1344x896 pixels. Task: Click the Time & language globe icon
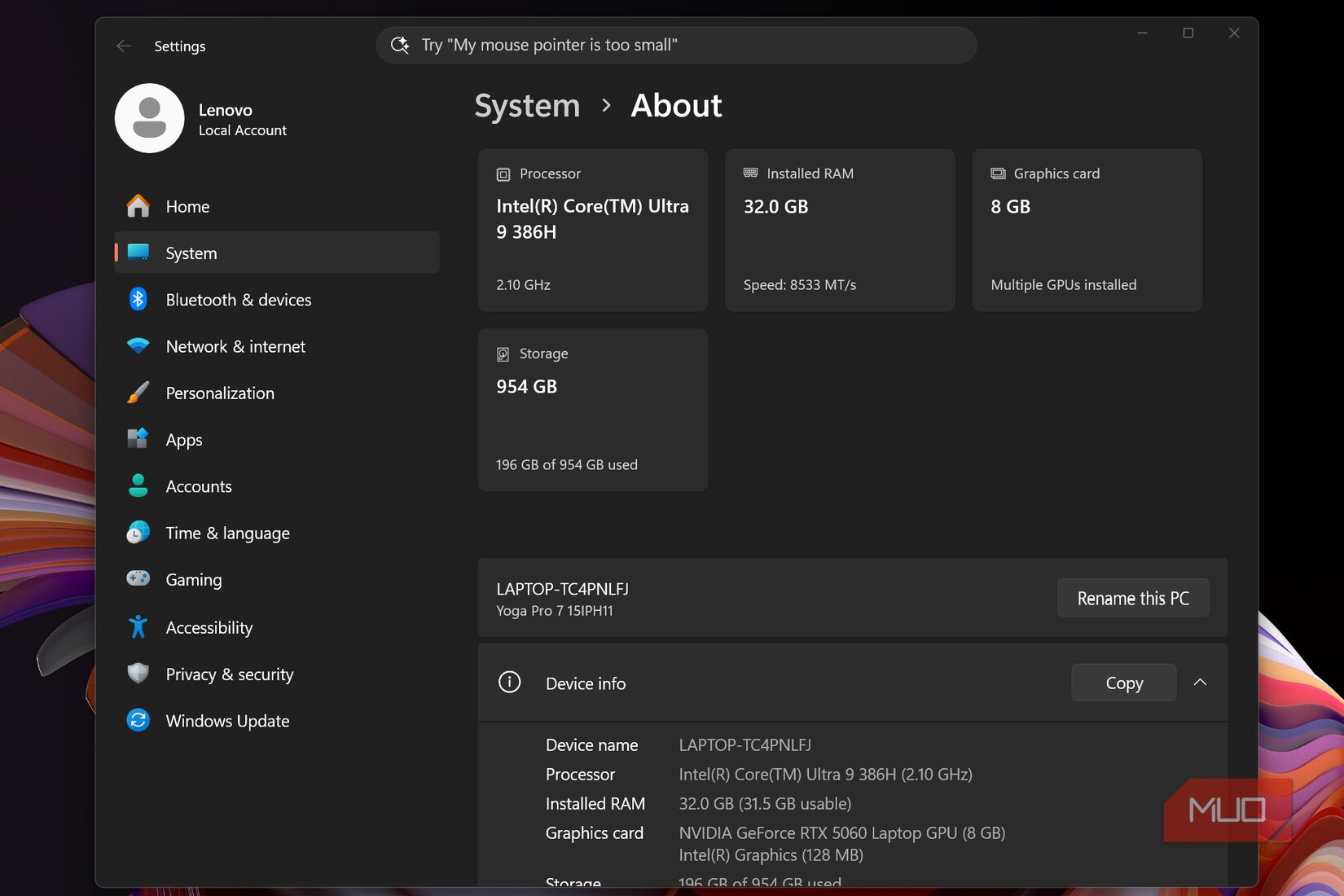click(138, 533)
